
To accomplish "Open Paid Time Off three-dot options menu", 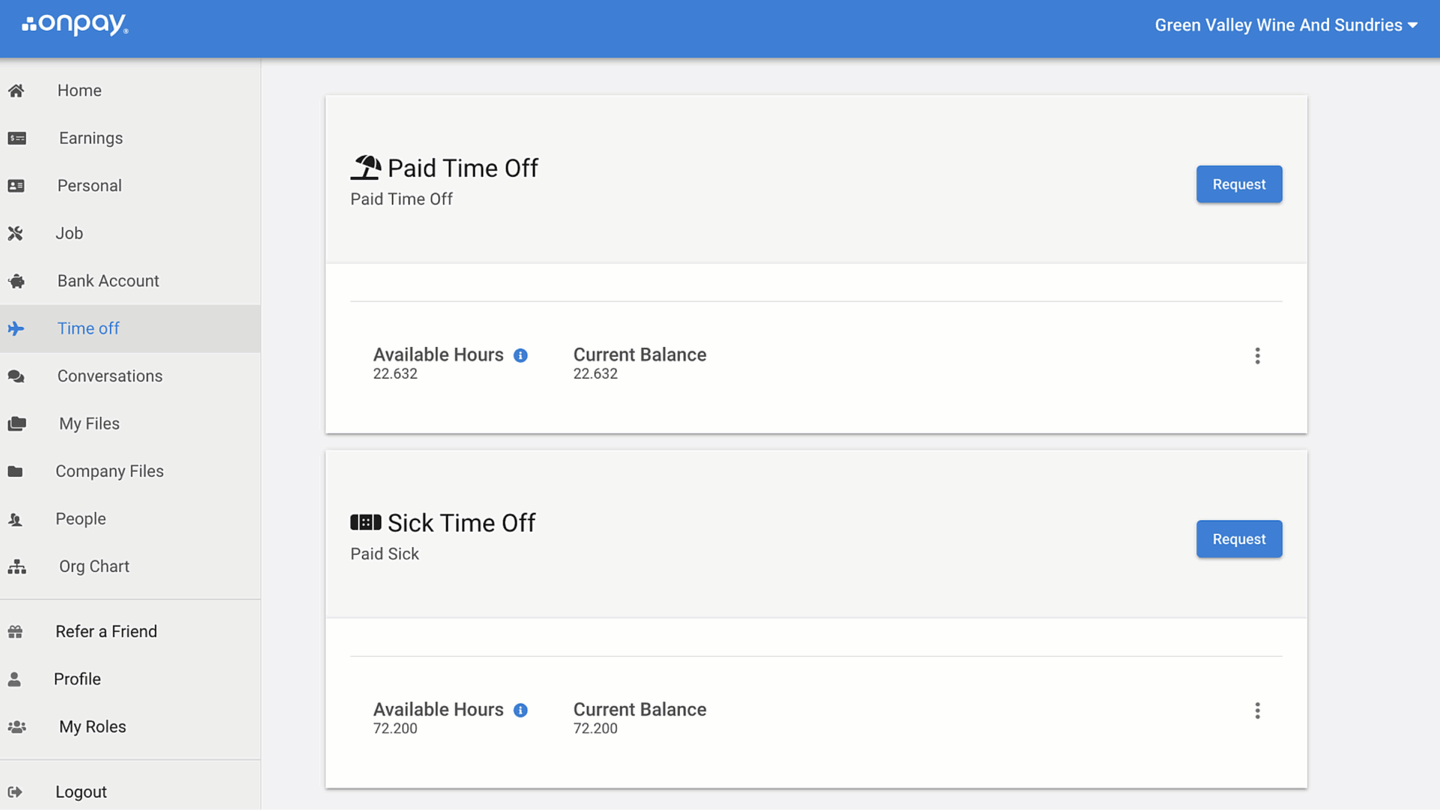I will pyautogui.click(x=1257, y=356).
